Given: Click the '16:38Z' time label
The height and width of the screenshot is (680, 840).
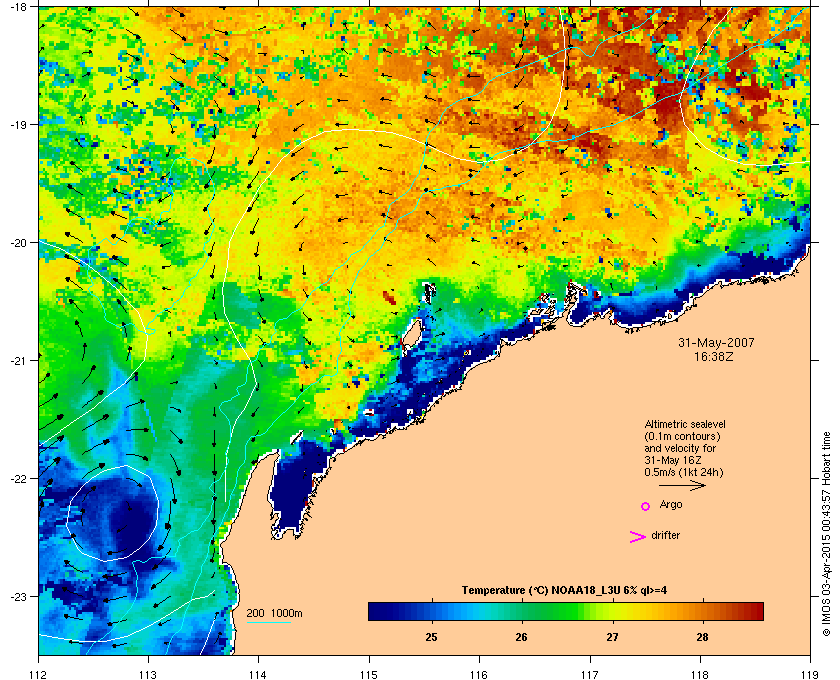Looking at the screenshot, I should click(716, 356).
